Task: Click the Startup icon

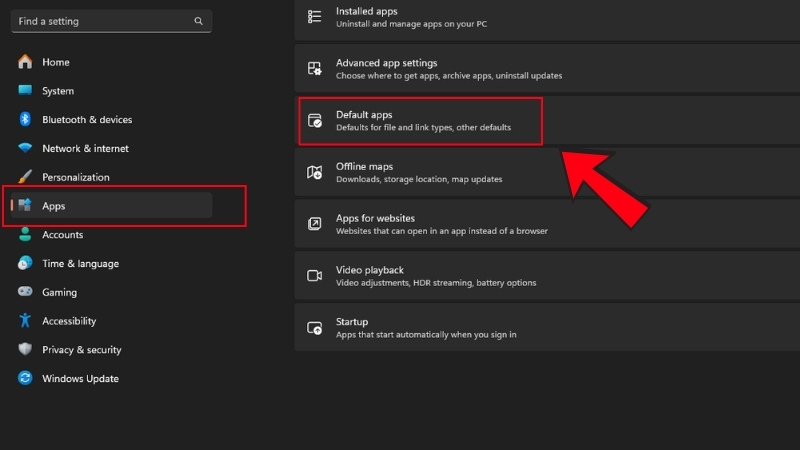Action: (314, 328)
